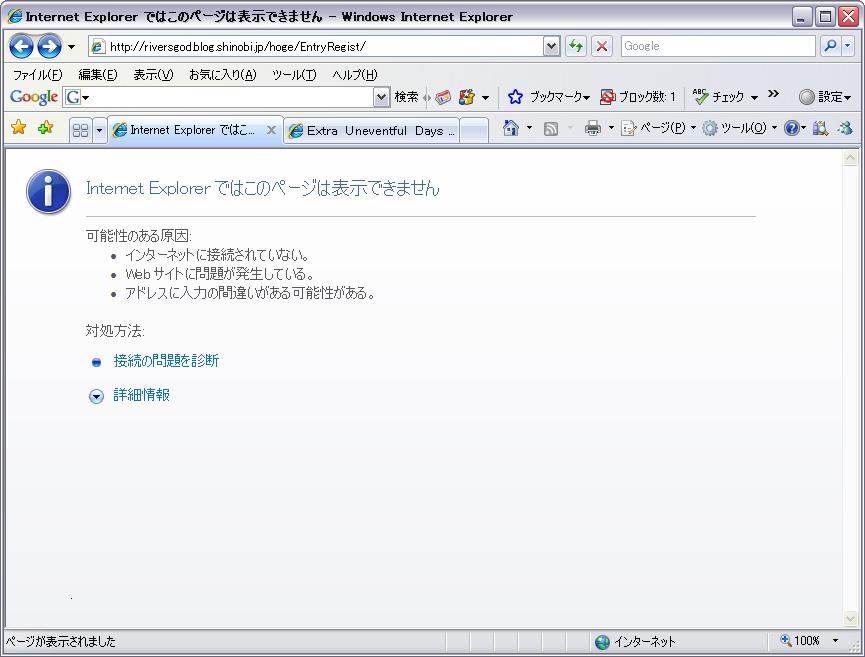Open the recent pages dropdown beside Forward button
Screen dimensions: 865x657
pyautogui.click(x=71, y=47)
